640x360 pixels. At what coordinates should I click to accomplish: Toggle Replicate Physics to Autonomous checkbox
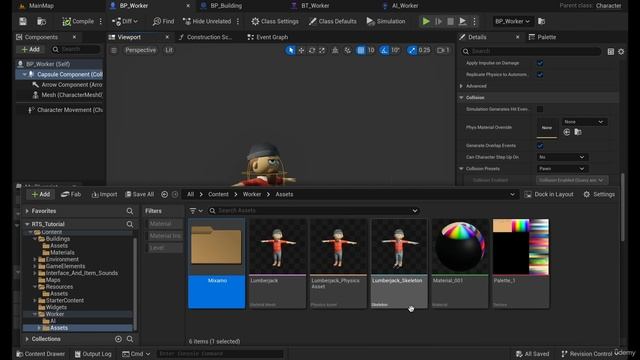[x=540, y=75]
